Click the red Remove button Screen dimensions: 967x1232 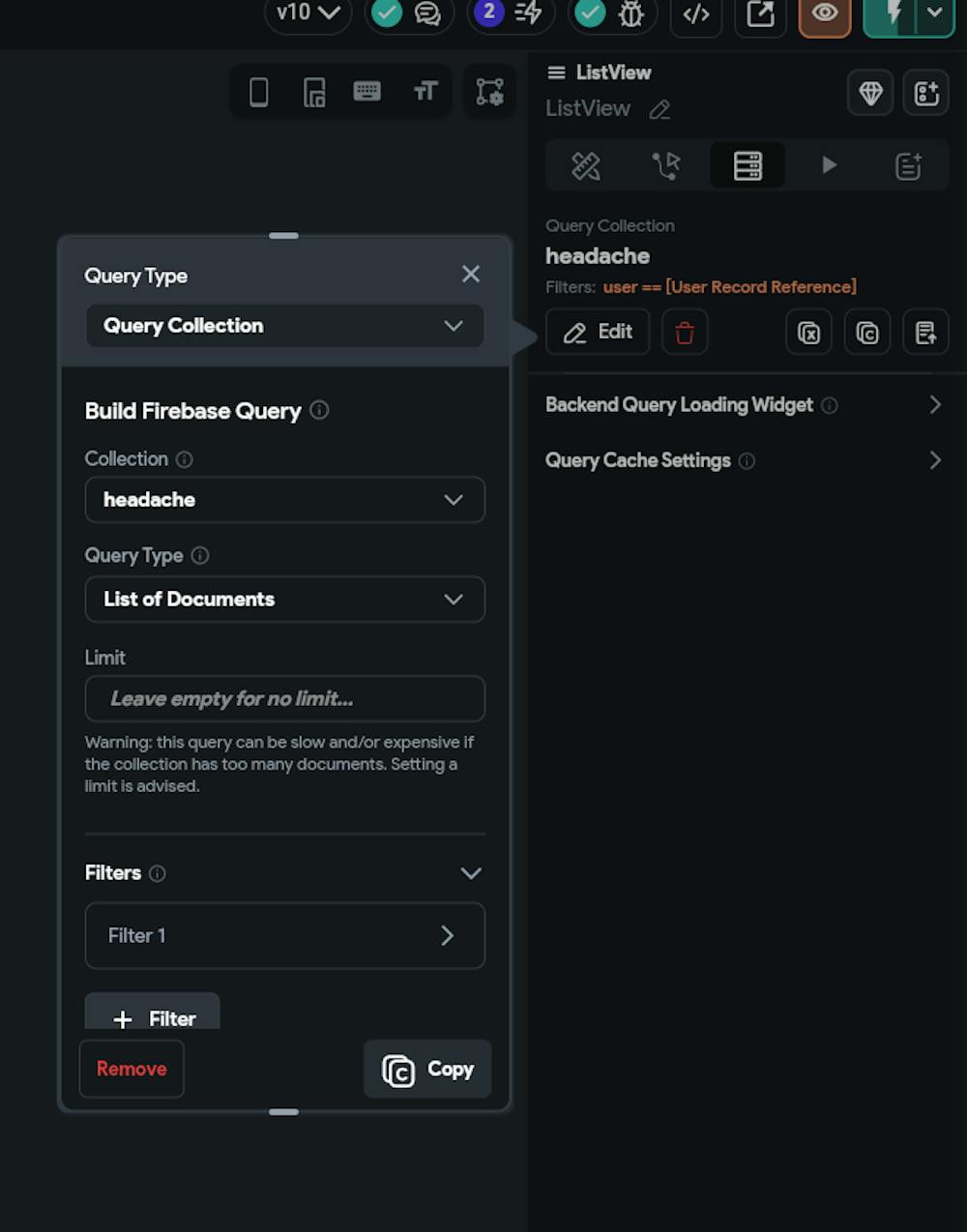(132, 1070)
